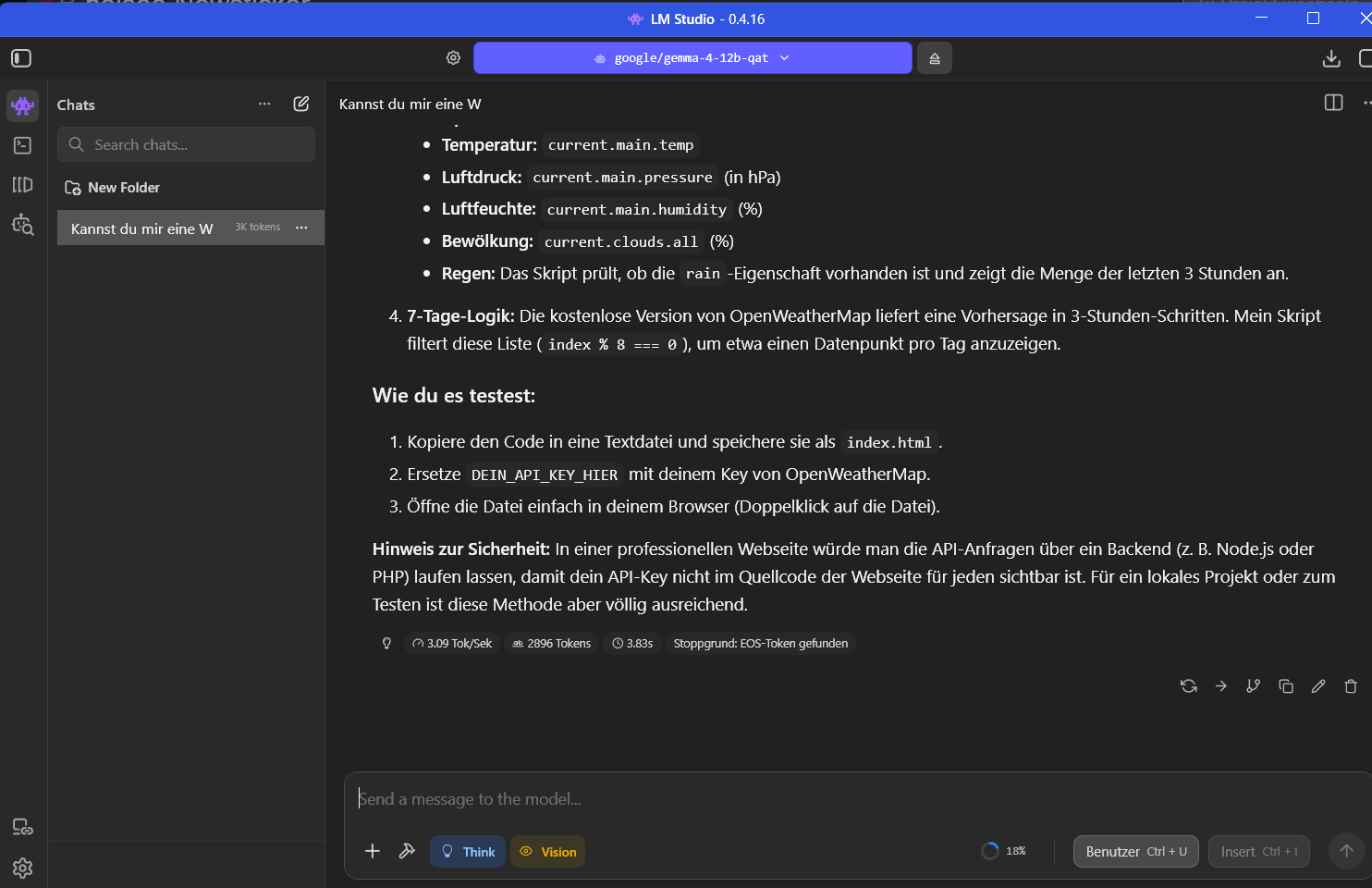Click the chat title Kannst du mir eine W
Viewport: 1372px width, 888px height.
[x=410, y=105]
